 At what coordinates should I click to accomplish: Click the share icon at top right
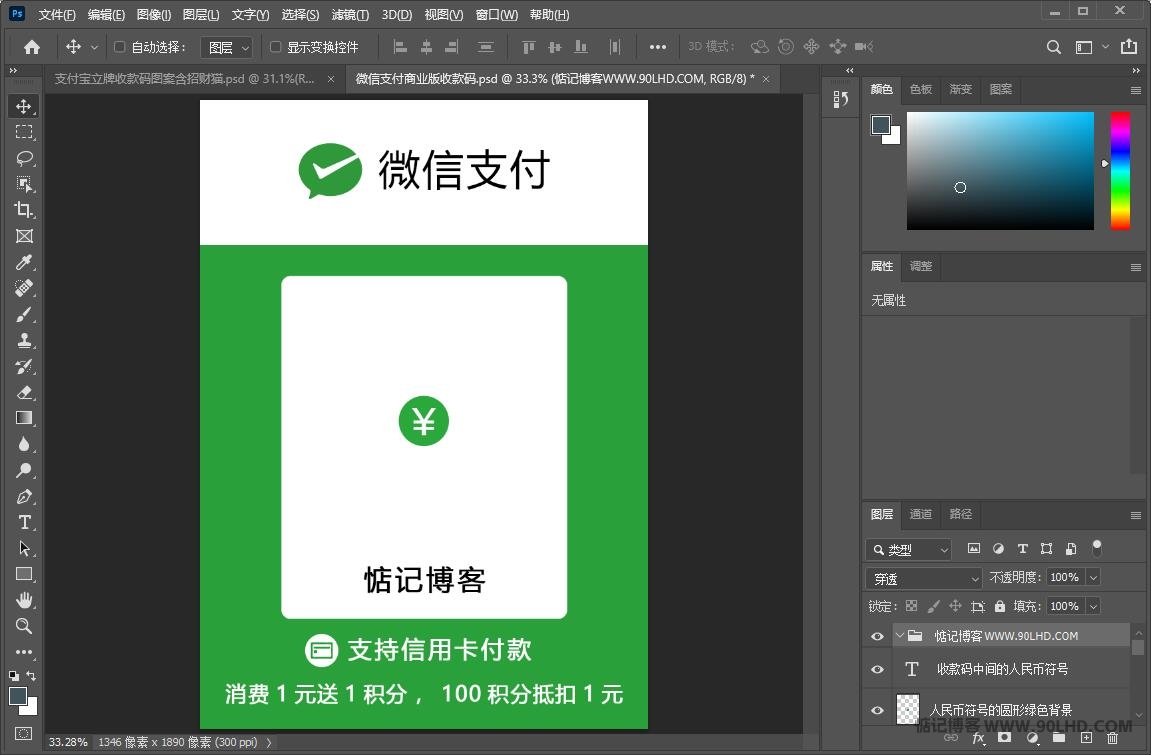(x=1129, y=47)
